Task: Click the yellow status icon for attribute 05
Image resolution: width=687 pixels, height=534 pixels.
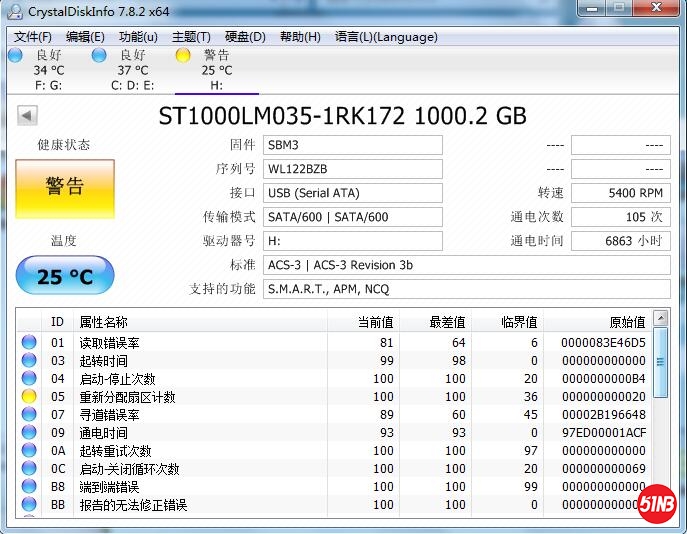Action: pos(29,397)
